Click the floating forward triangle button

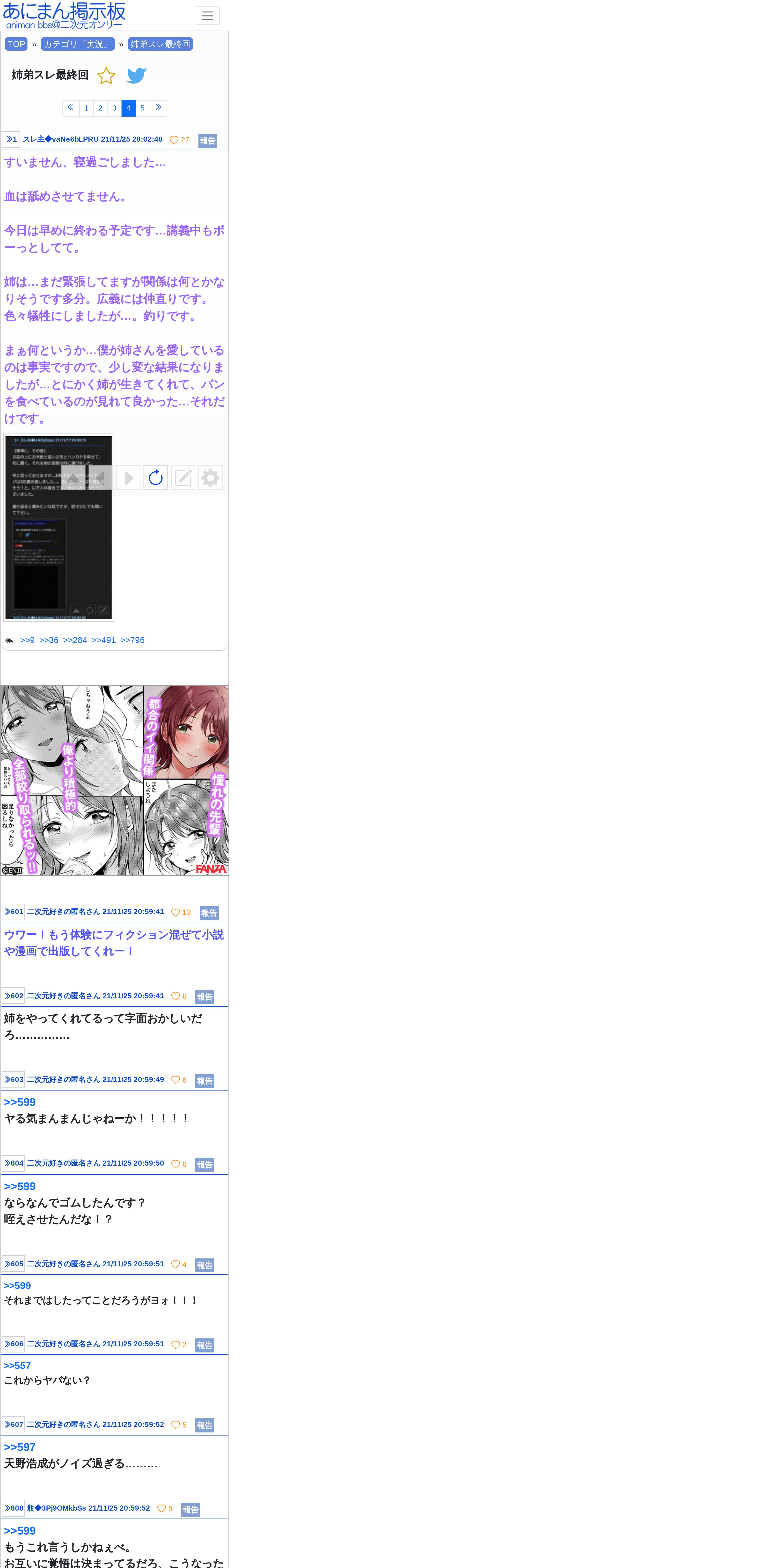click(128, 478)
